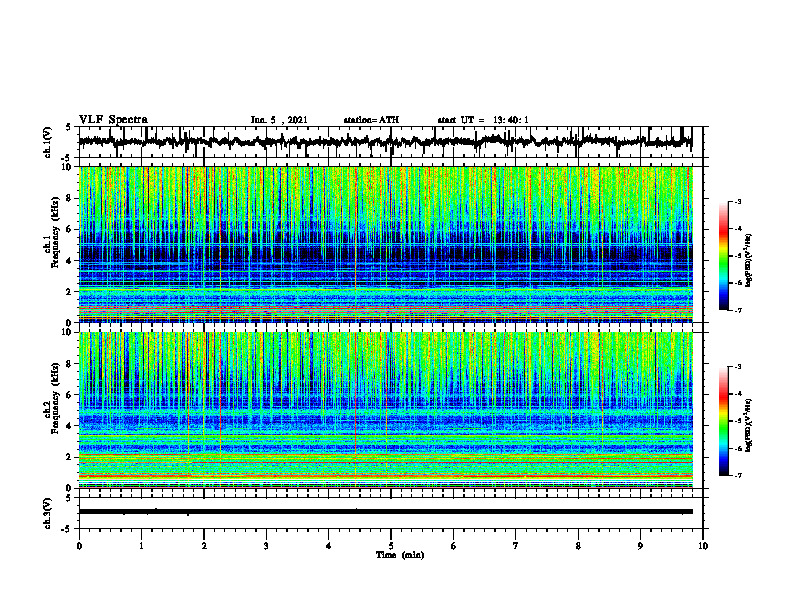Click the time axis tick label '7'
The height and width of the screenshot is (612, 792).
pos(516,546)
